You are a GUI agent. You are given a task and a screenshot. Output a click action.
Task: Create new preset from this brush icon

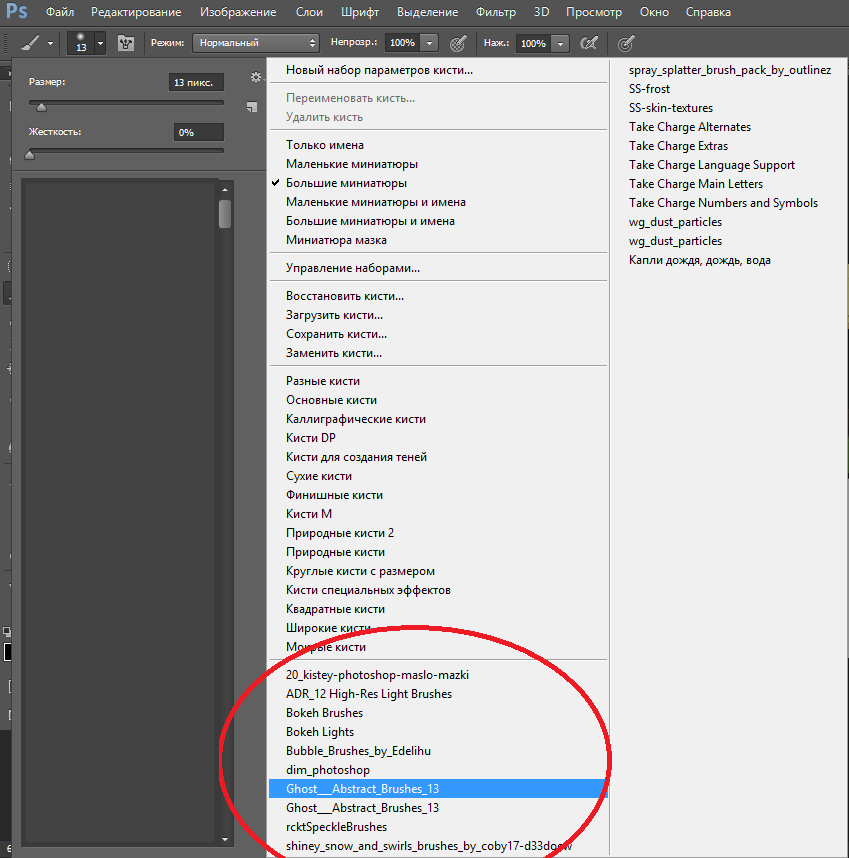pos(252,107)
